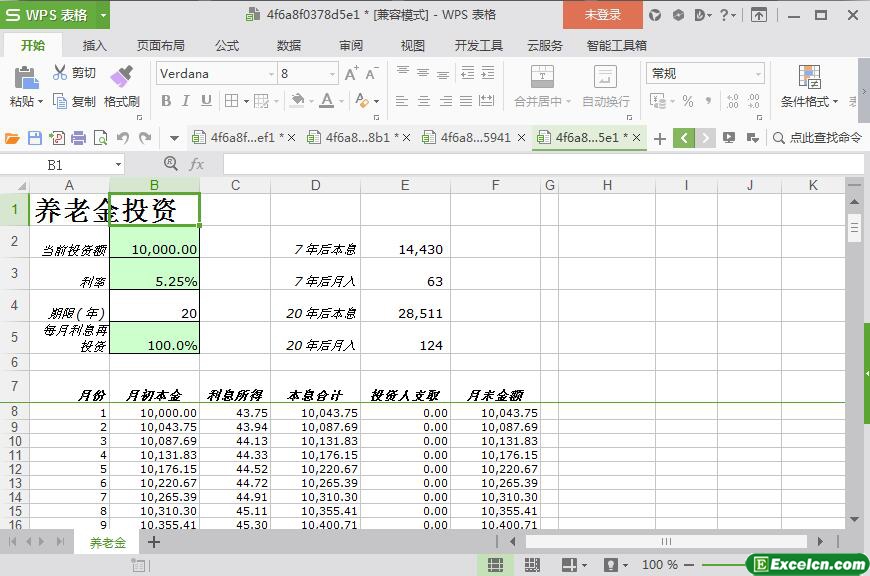Click the Cut scissors icon
Image resolution: width=870 pixels, height=576 pixels.
click(x=61, y=73)
